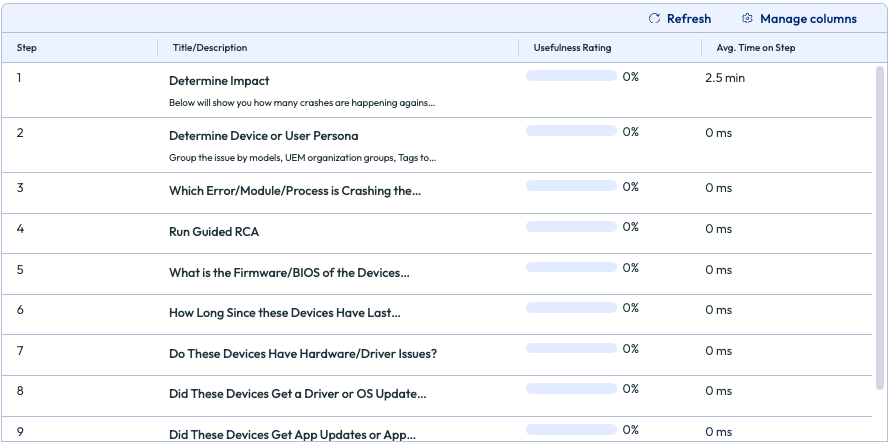
Task: Select the Run Guided RCA step
Action: [214, 232]
